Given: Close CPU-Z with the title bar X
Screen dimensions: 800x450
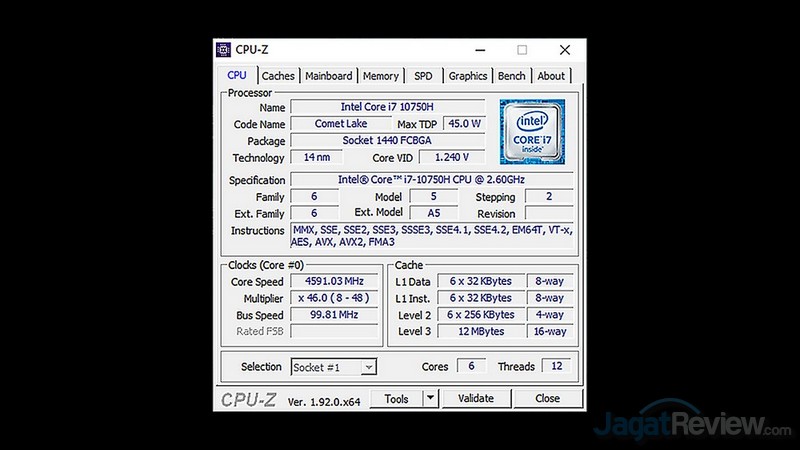Looking at the screenshot, I should point(565,50).
